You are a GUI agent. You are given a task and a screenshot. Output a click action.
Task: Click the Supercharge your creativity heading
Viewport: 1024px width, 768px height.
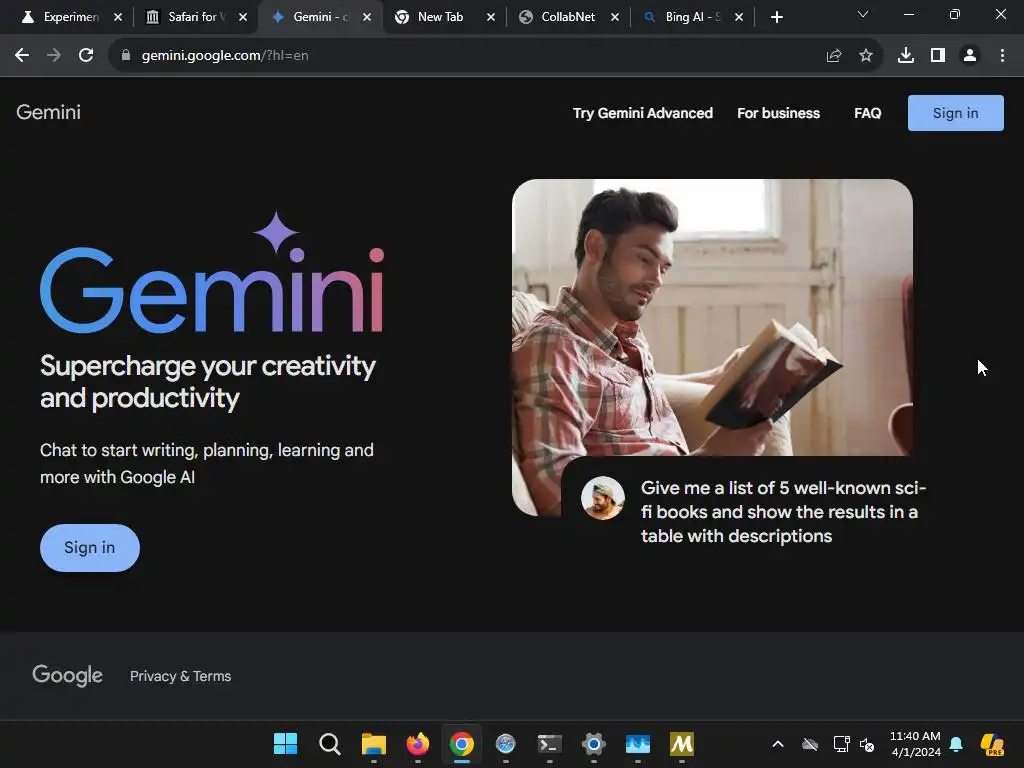click(207, 382)
